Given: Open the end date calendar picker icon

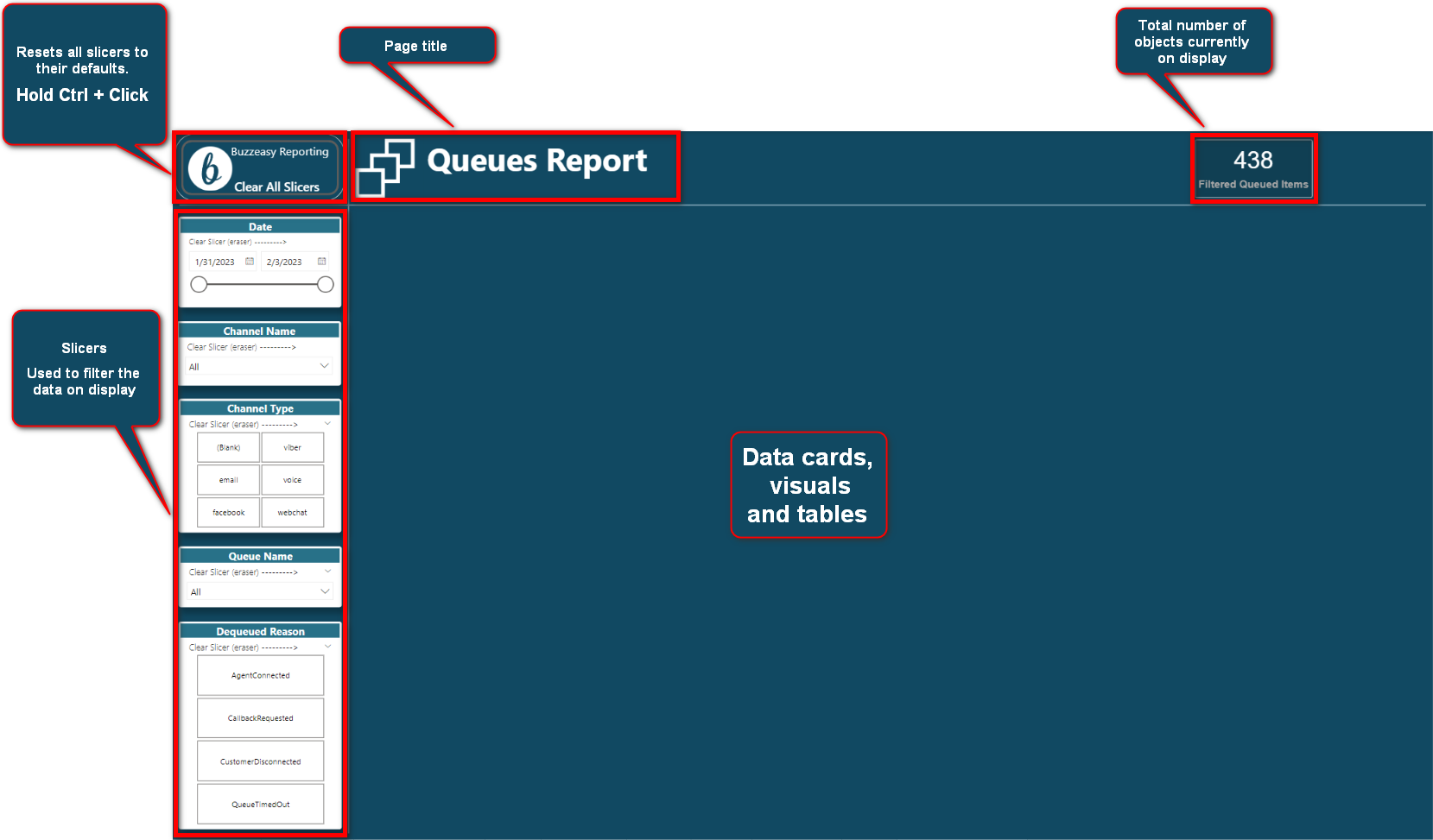Looking at the screenshot, I should [321, 262].
